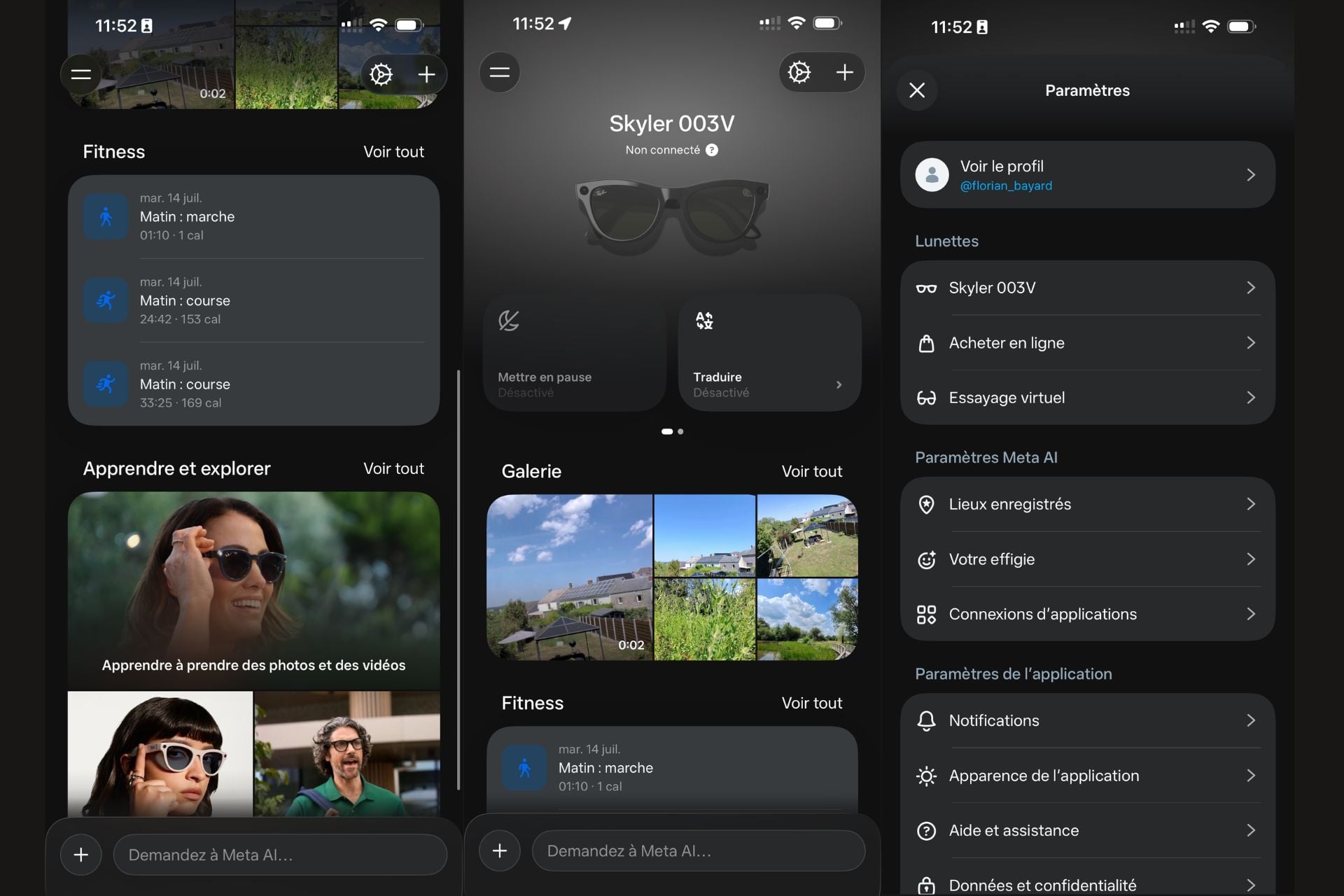Screen dimensions: 1344x896
Task: Tap the Traduire translation icon
Action: (704, 321)
